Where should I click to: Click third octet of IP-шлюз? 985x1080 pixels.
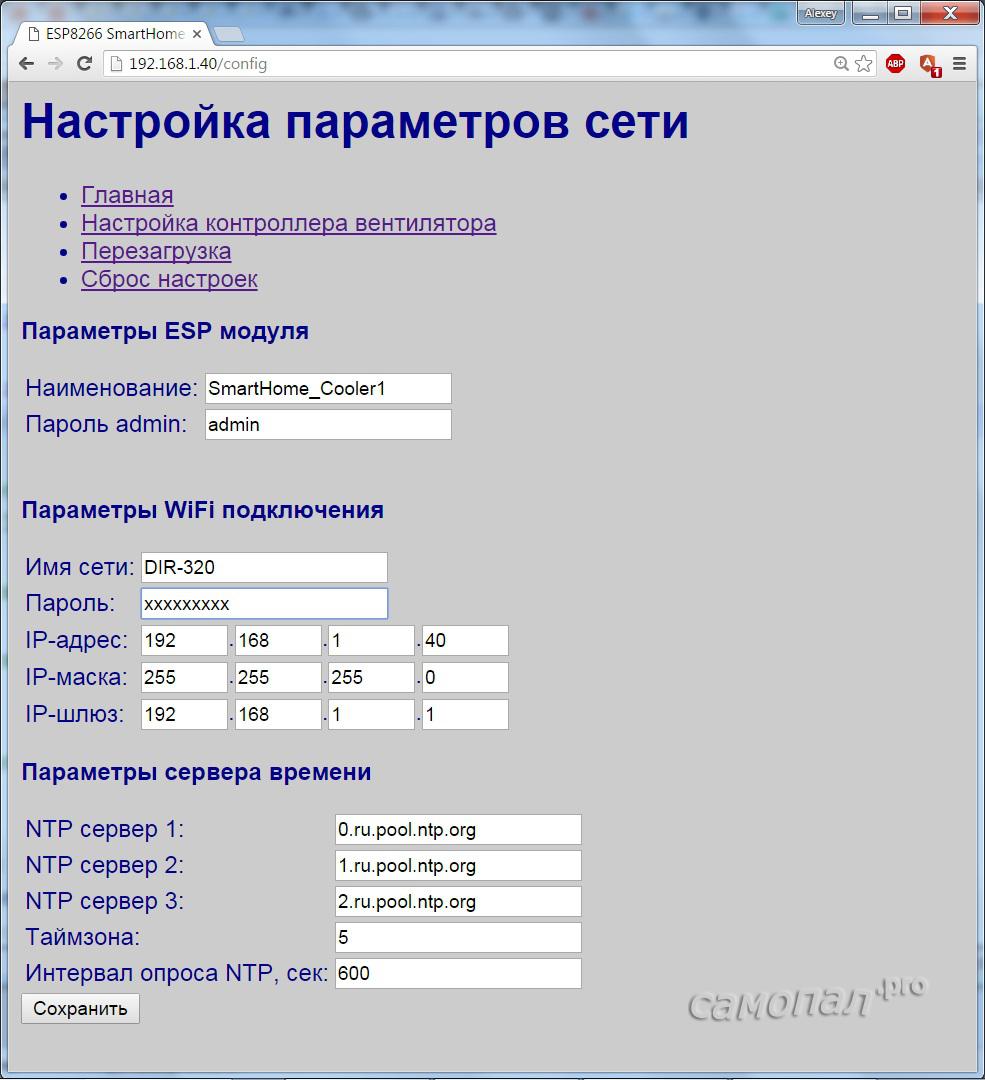(x=371, y=714)
